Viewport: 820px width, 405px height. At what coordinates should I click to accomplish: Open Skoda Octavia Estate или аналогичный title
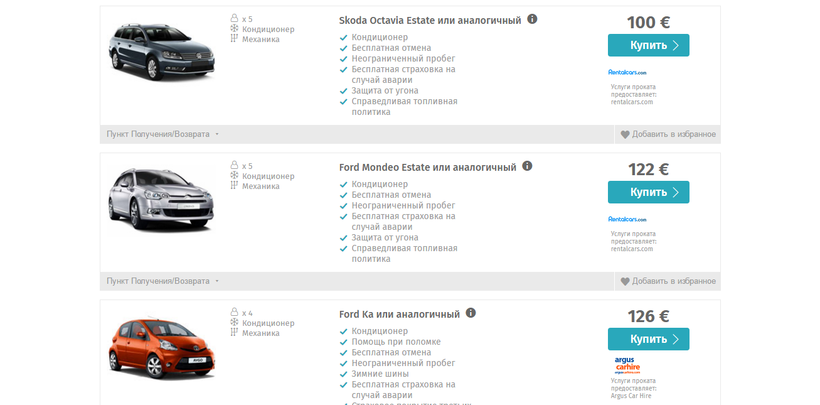pyautogui.click(x=430, y=20)
